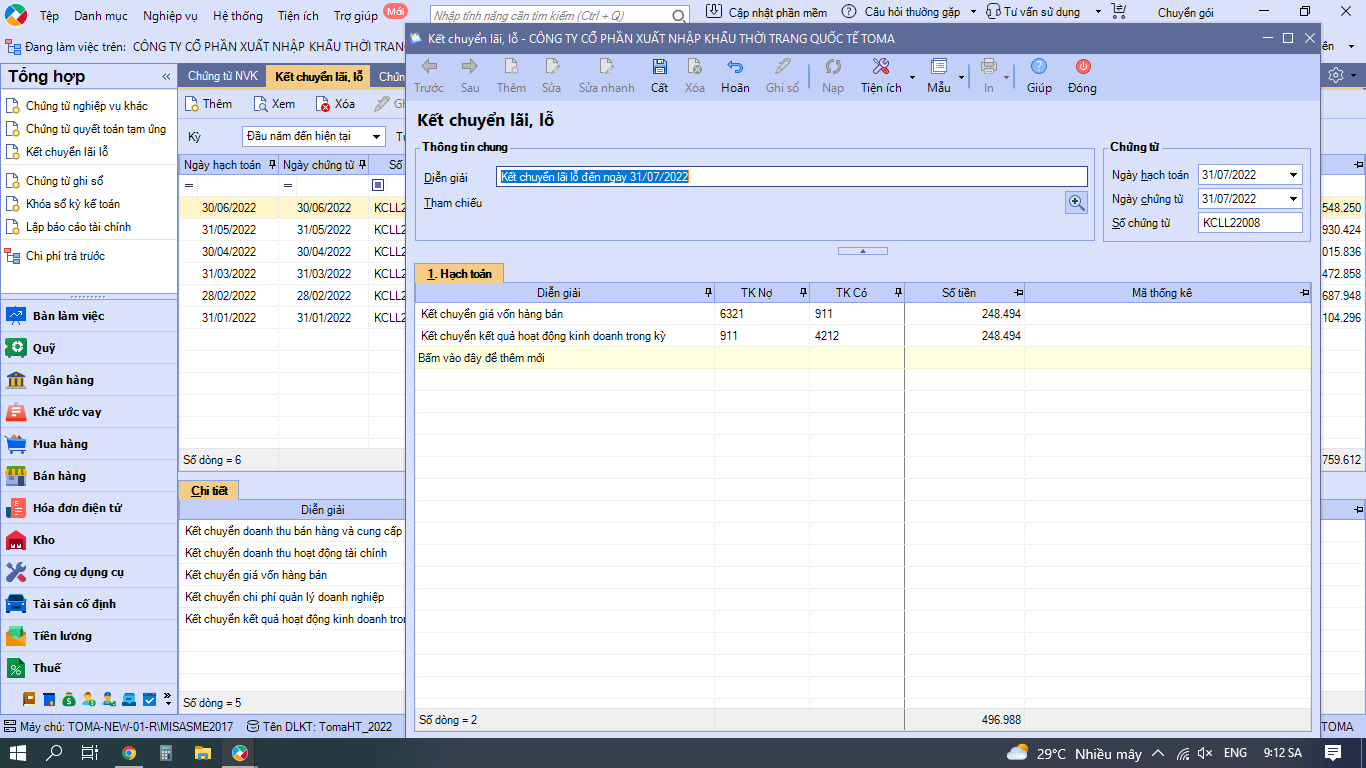
Task: Open the Tài sản cố định module
Action: pos(90,604)
